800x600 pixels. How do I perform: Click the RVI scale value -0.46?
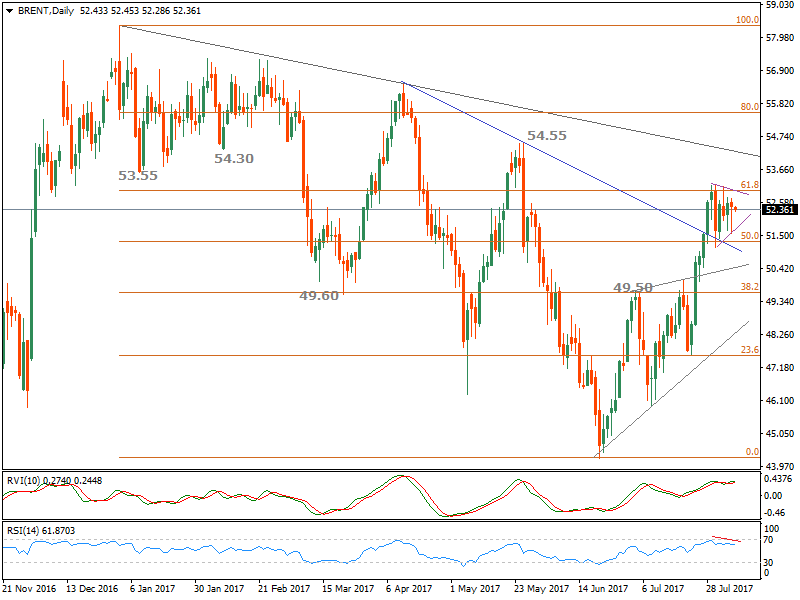[x=774, y=513]
